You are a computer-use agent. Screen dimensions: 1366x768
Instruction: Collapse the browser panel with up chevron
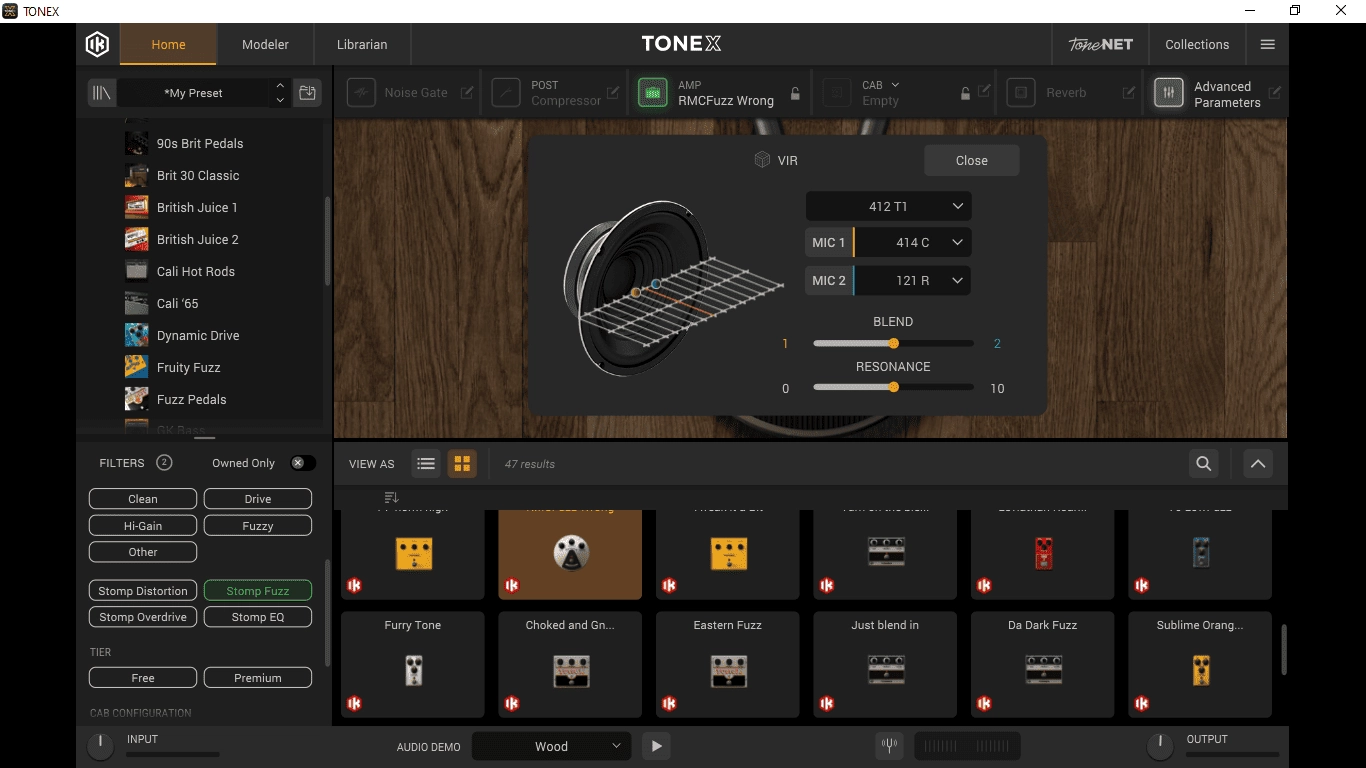pyautogui.click(x=1258, y=463)
